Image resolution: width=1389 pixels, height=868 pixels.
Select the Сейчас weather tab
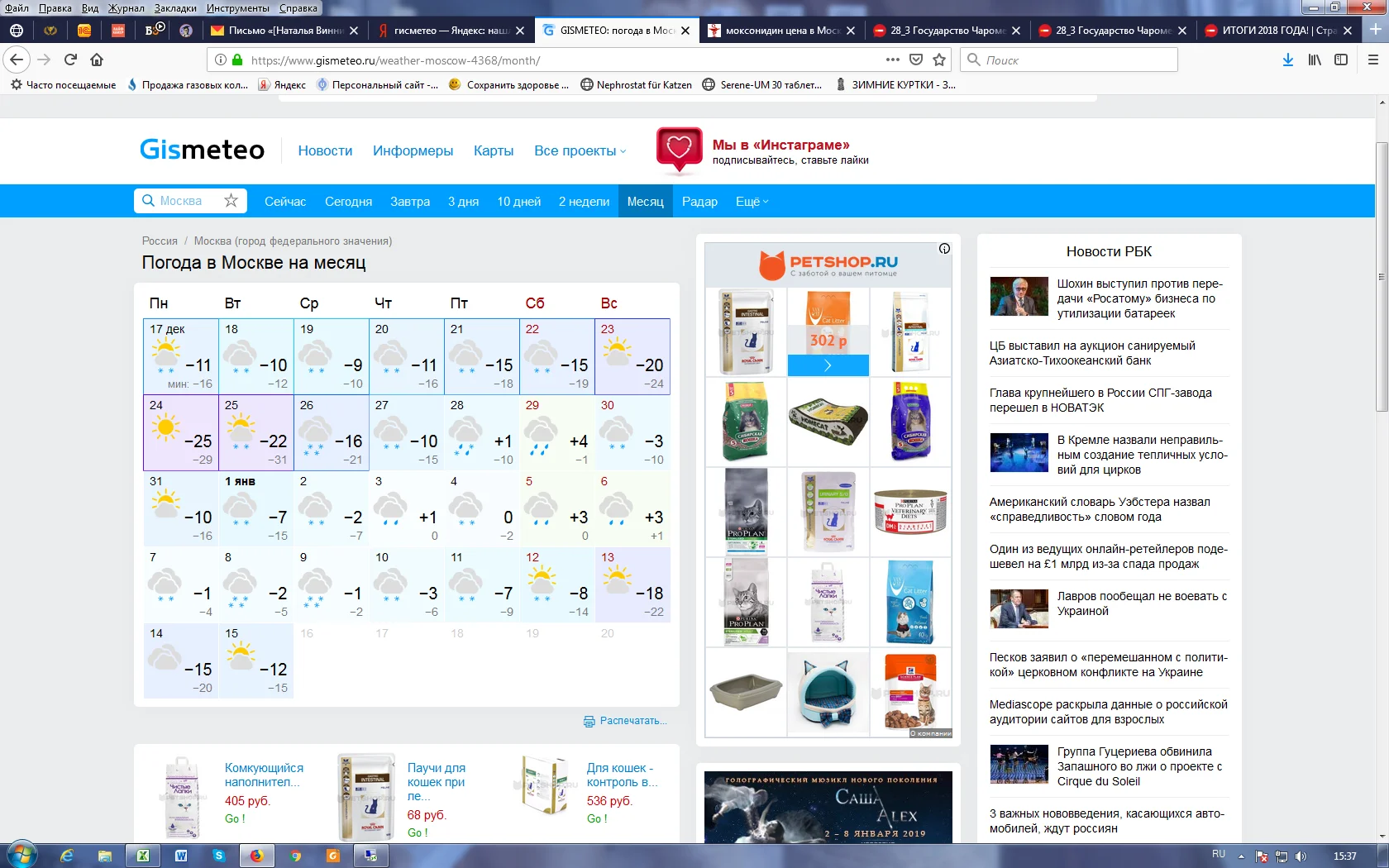(x=285, y=201)
